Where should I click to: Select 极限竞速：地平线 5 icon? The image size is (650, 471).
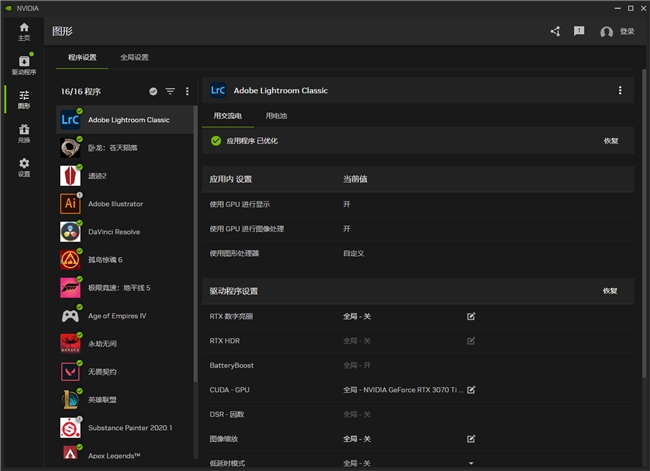pos(70,288)
